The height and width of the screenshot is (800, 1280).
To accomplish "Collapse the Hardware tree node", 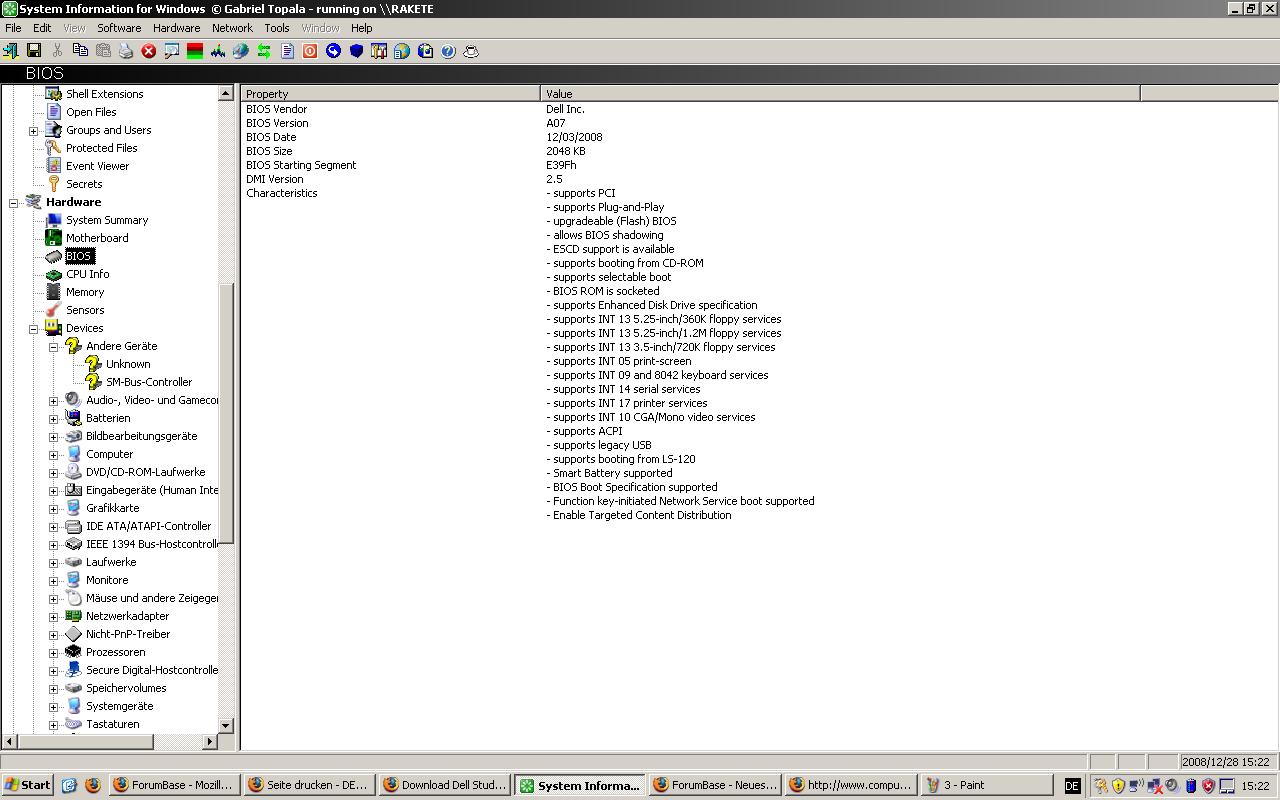I will pyautogui.click(x=14, y=202).
